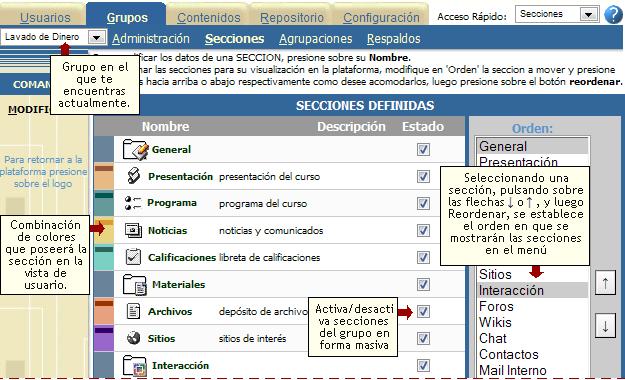The image size is (625, 380).
Task: Open the Sitios section name link
Action: (161, 339)
